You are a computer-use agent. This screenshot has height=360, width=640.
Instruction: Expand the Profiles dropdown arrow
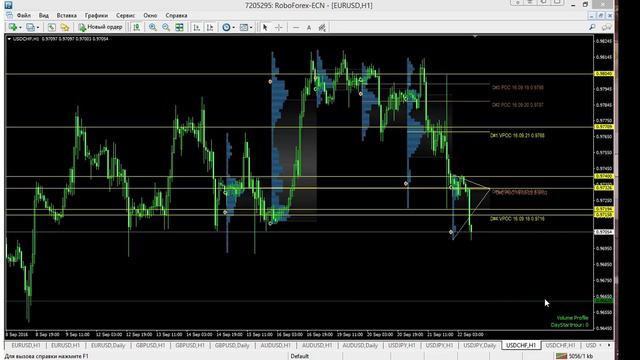click(x=38, y=28)
